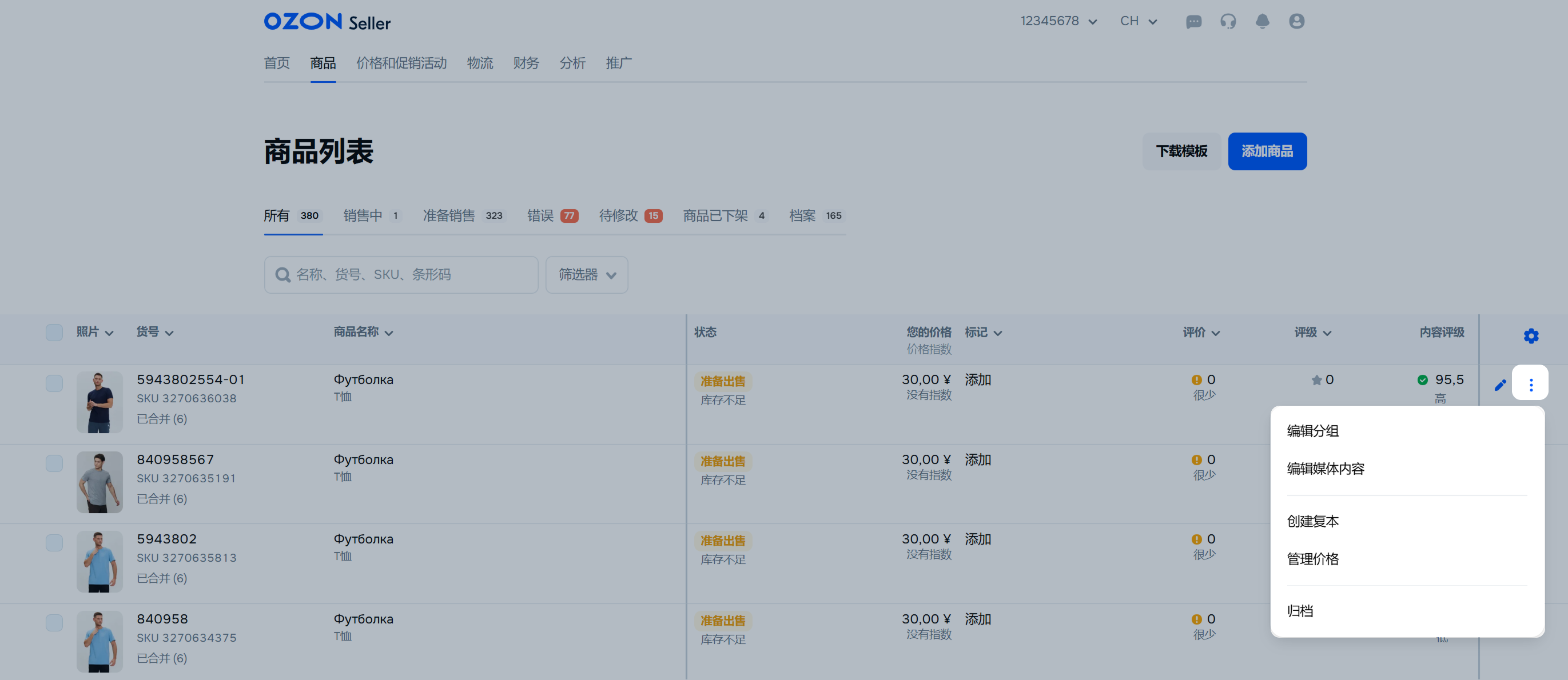Click the 添加商品 button
This screenshot has height=680, width=1568.
[x=1267, y=151]
